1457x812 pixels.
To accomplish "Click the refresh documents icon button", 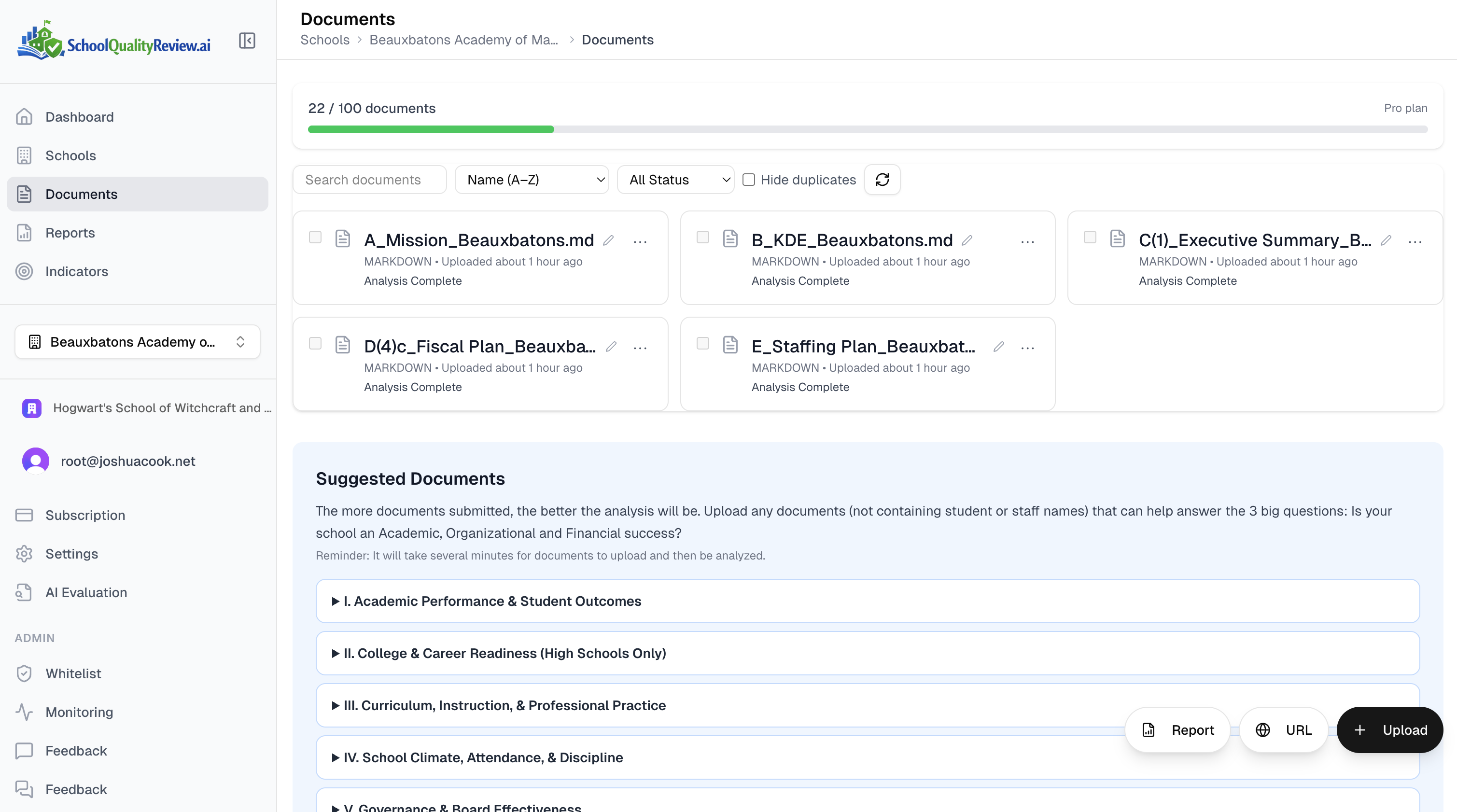I will coord(882,180).
